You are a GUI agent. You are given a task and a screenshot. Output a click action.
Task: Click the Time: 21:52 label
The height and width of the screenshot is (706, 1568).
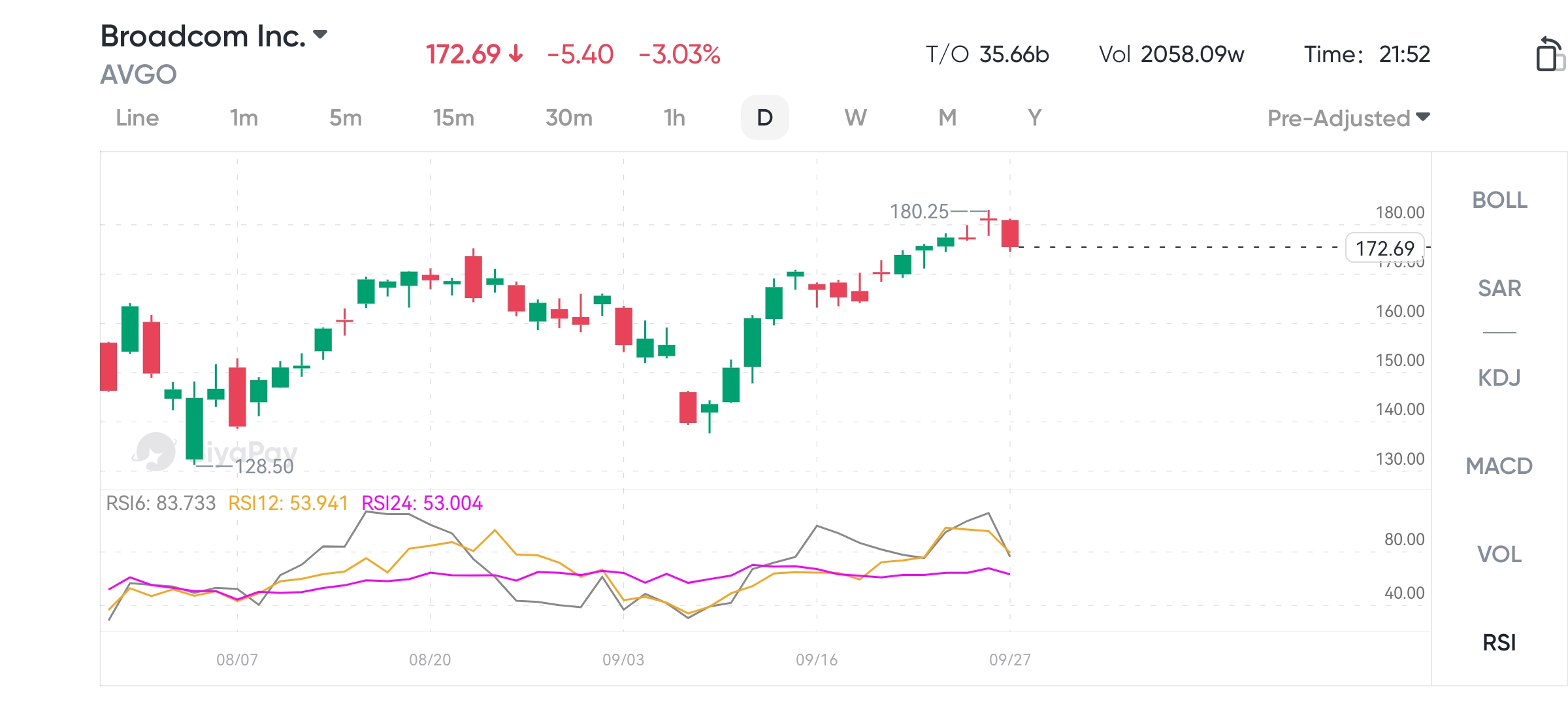tap(1367, 54)
